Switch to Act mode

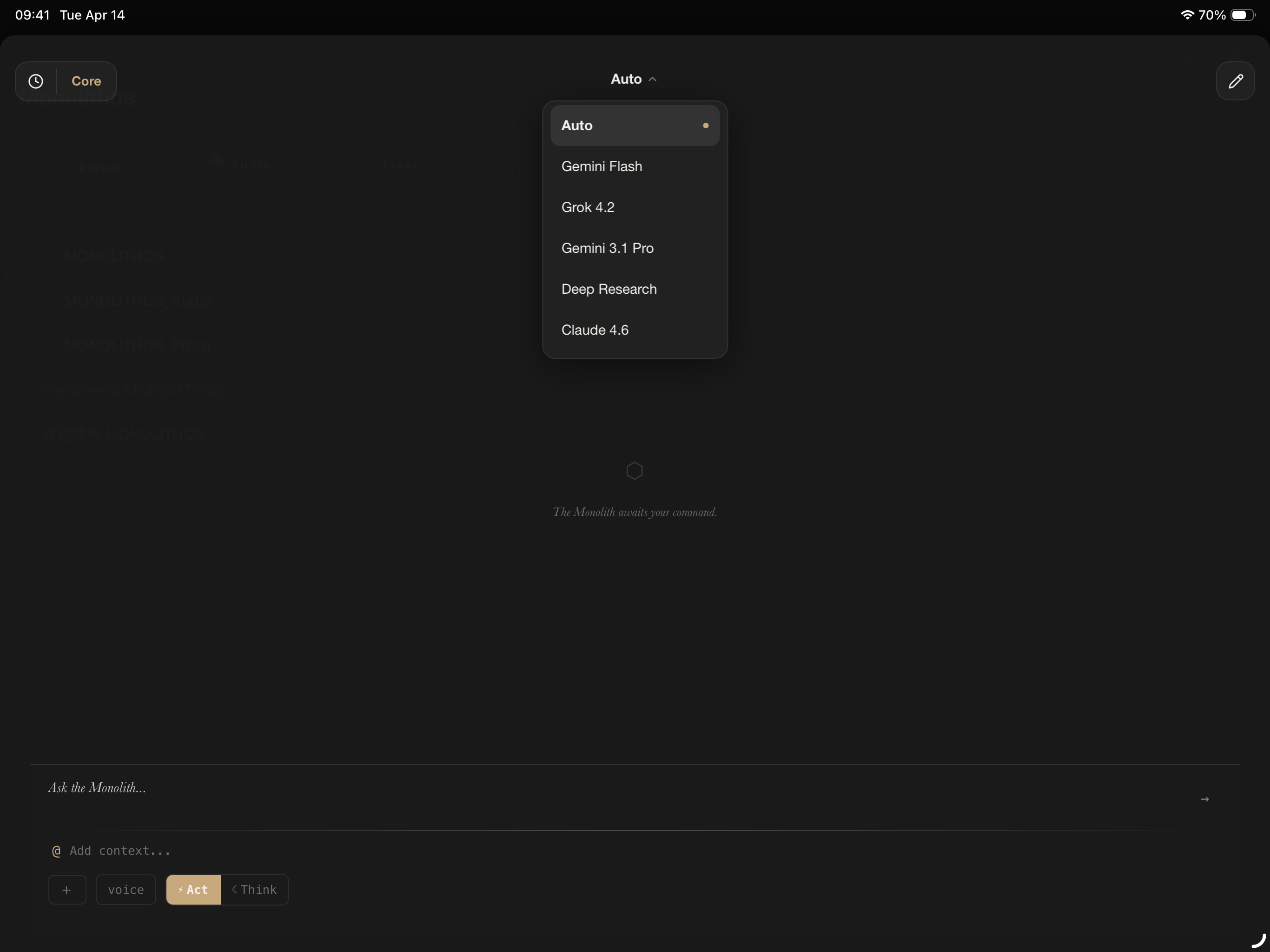click(193, 889)
